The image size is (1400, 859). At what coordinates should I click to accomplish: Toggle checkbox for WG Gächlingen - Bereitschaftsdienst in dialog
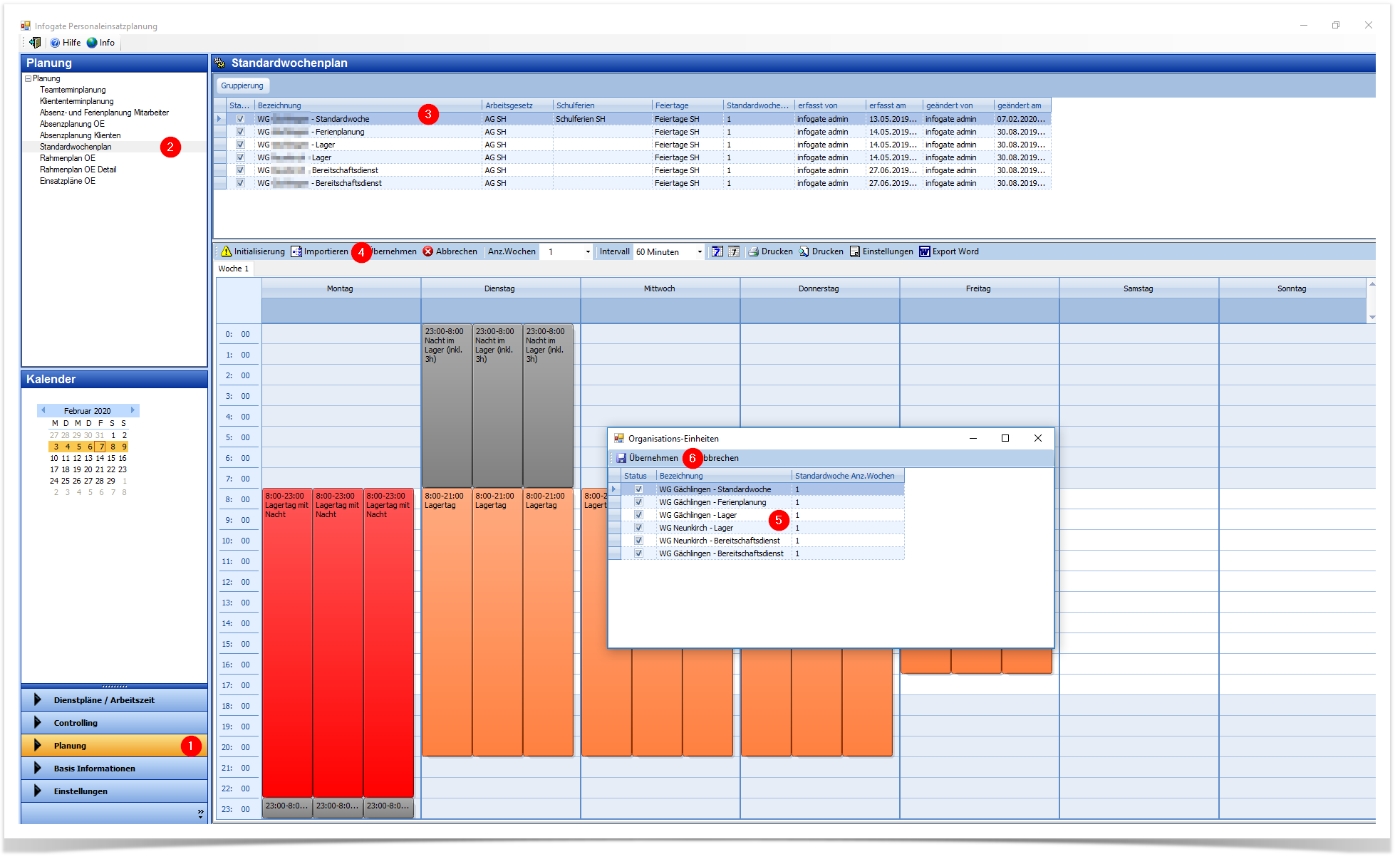(638, 553)
